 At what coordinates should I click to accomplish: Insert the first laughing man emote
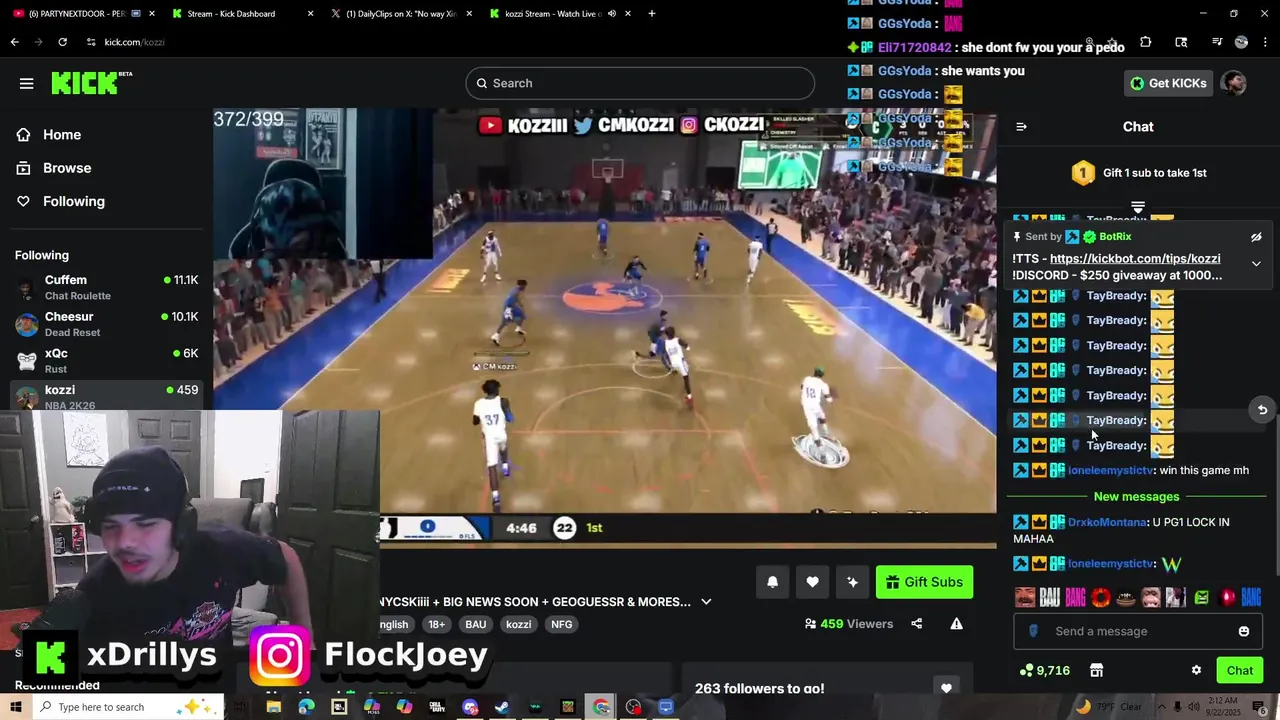1025,598
